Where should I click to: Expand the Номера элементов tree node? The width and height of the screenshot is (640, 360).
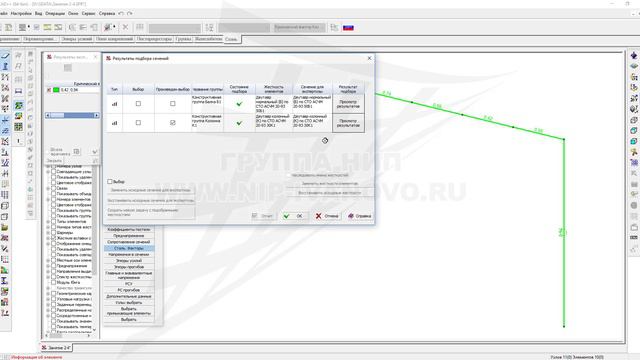[48, 199]
